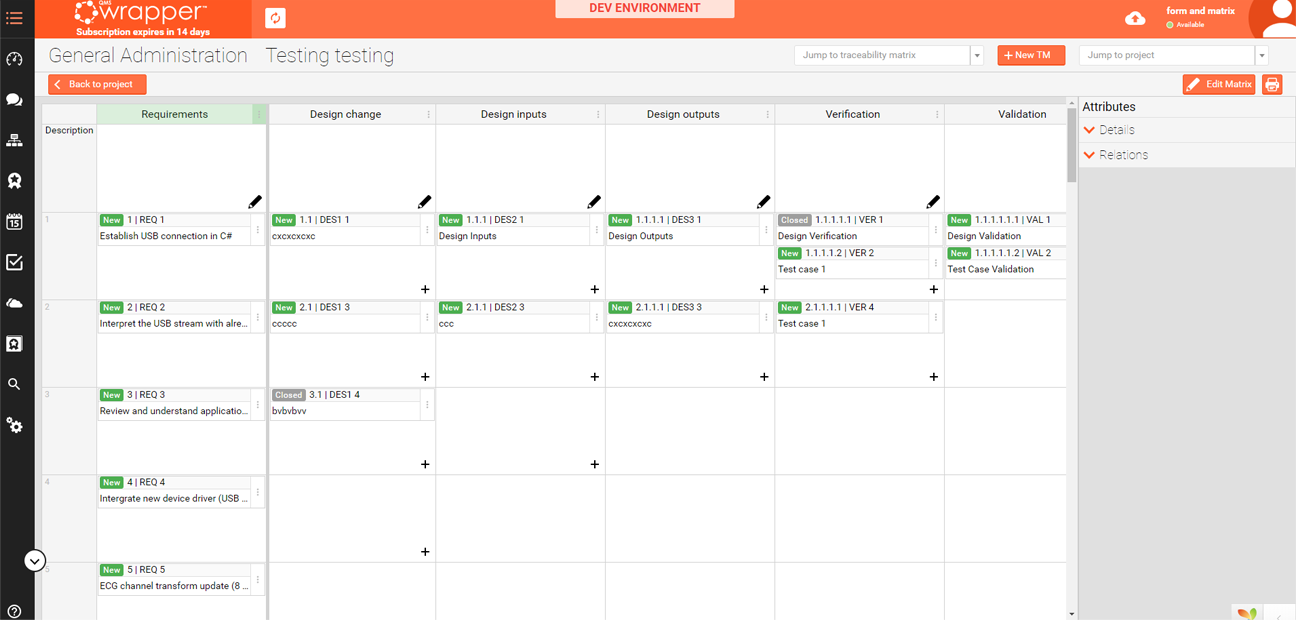The image size is (1296, 620).
Task: Click the print icon next to Edit Matrix
Action: pos(1272,85)
